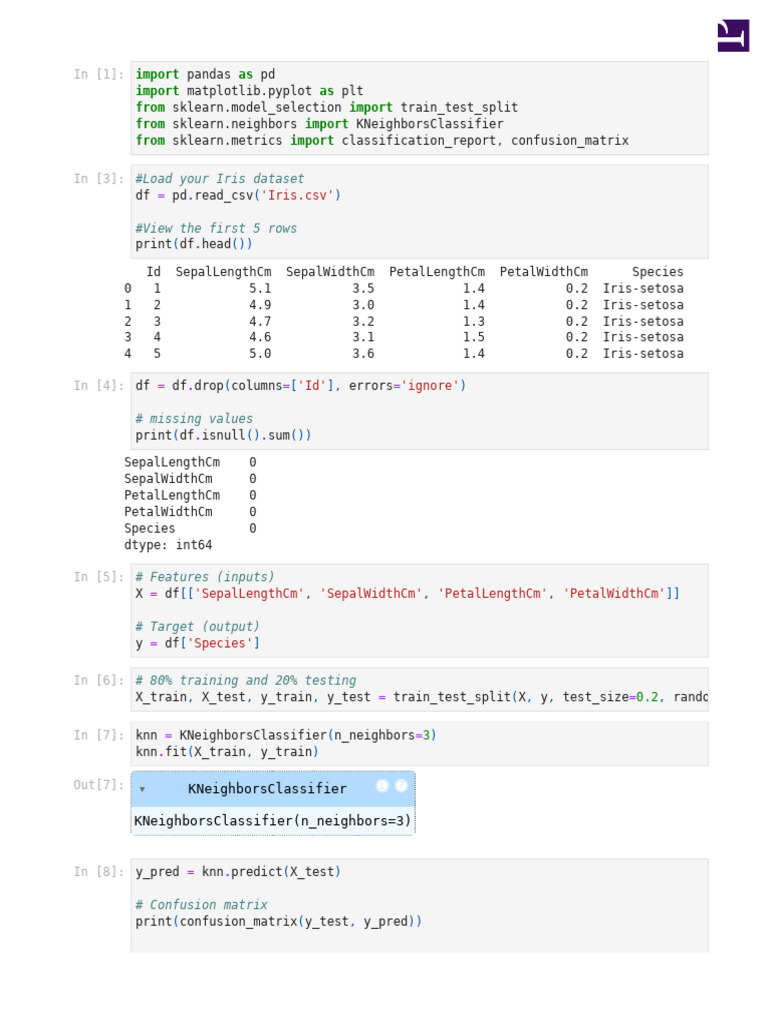Screen dimensions: 768x1024
Task: Select the 'In [1]:' prompt label
Action: click(x=99, y=74)
